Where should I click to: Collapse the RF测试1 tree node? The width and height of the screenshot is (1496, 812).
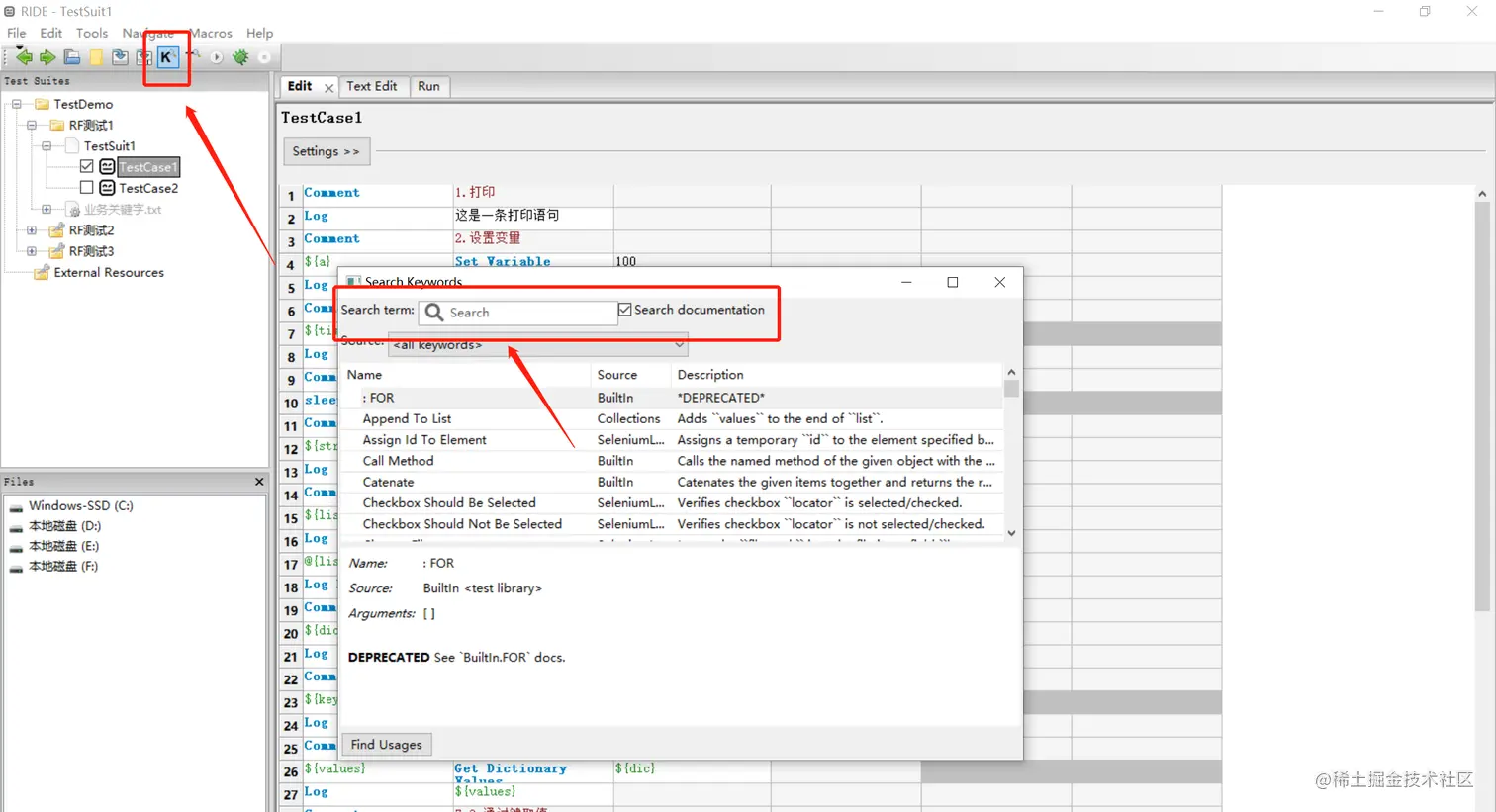pos(32,125)
